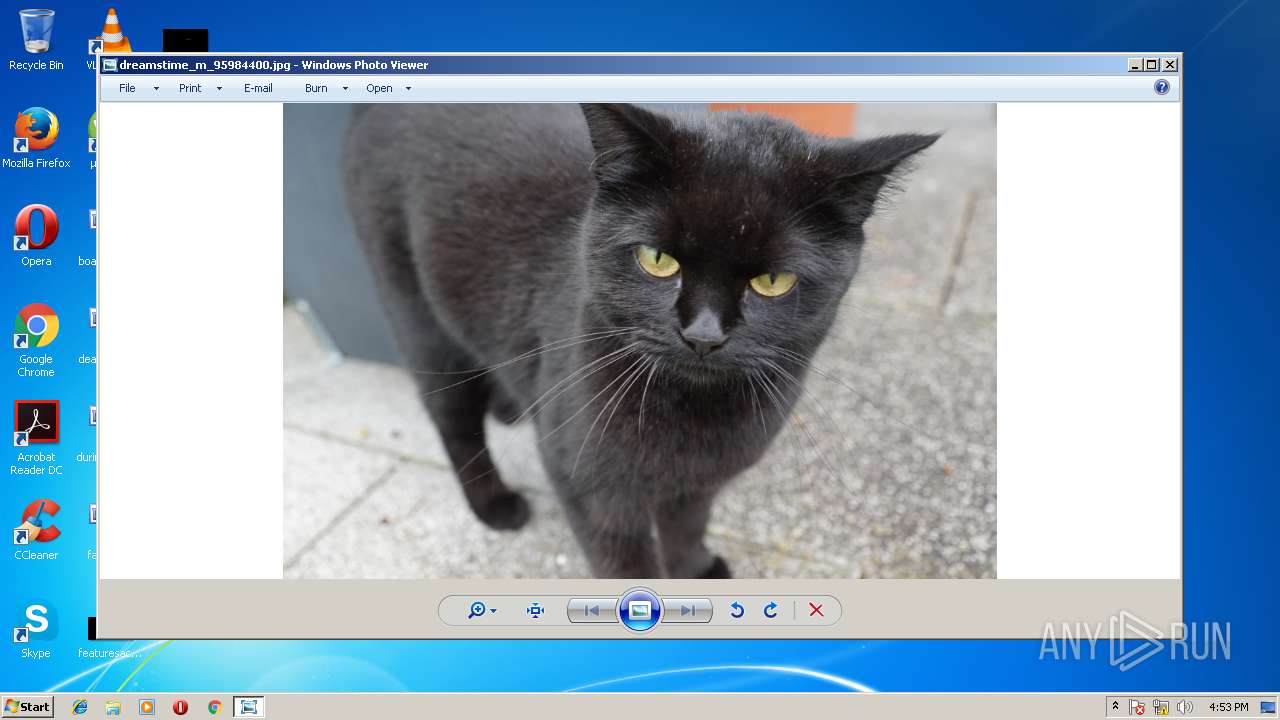Viewport: 1280px width, 720px height.
Task: Open Windows Media Player from the taskbar
Action: click(x=147, y=707)
